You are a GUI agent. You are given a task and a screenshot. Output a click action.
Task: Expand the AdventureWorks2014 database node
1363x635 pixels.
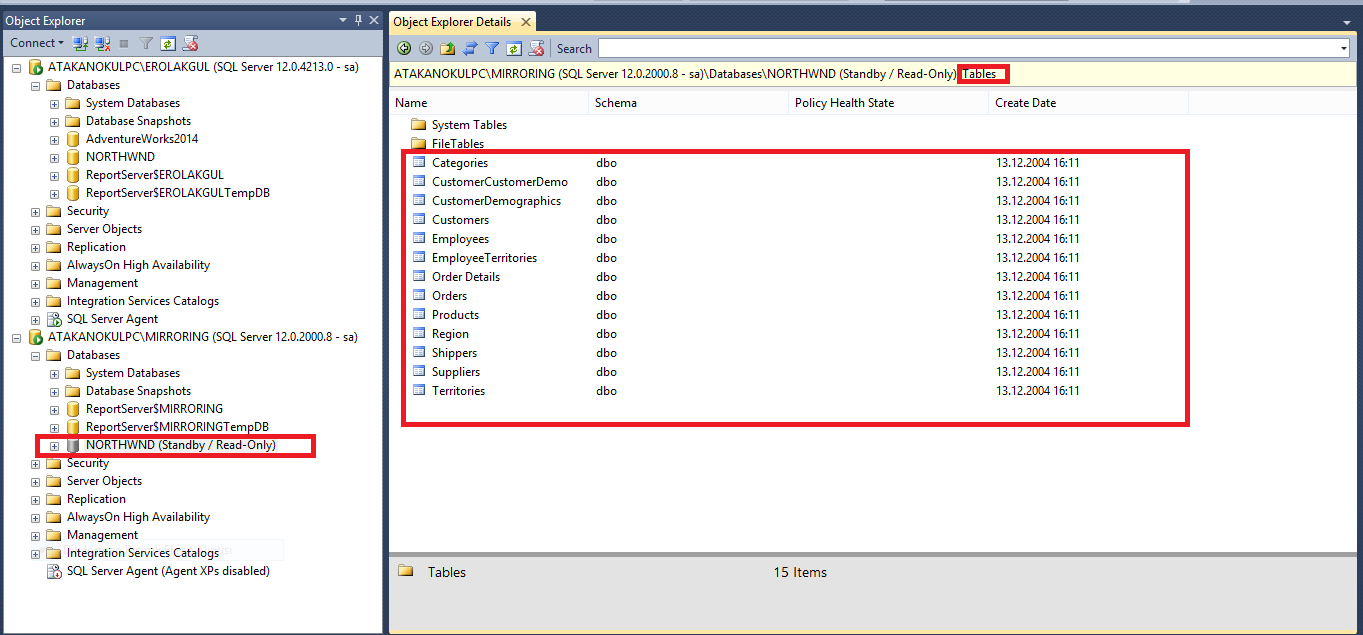point(54,139)
